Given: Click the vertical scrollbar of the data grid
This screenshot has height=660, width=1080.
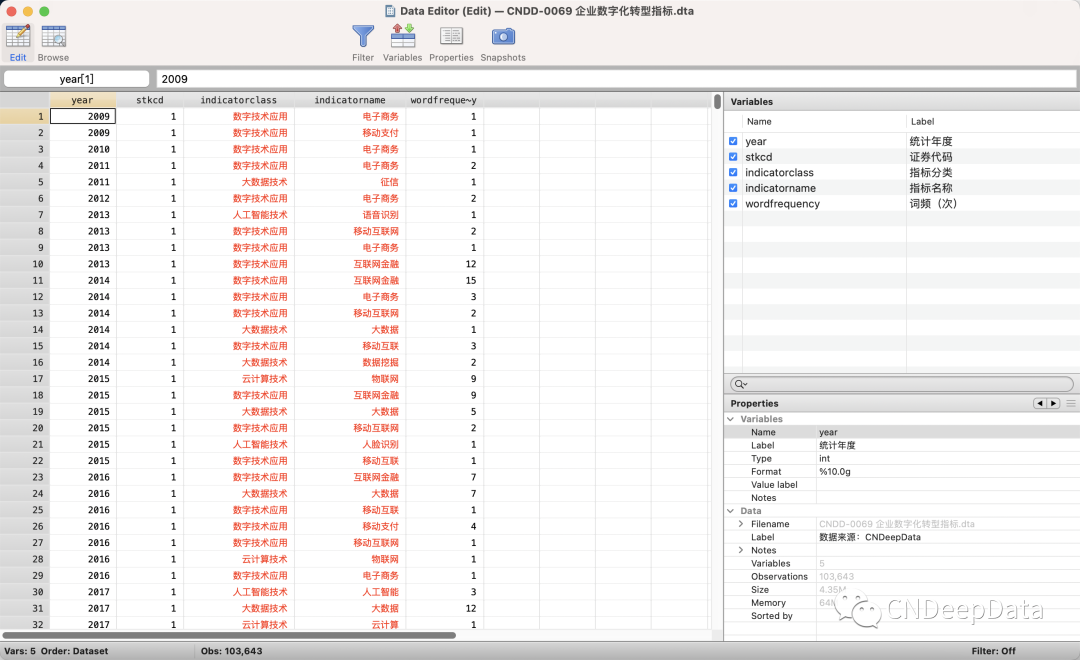Looking at the screenshot, I should coord(717,101).
